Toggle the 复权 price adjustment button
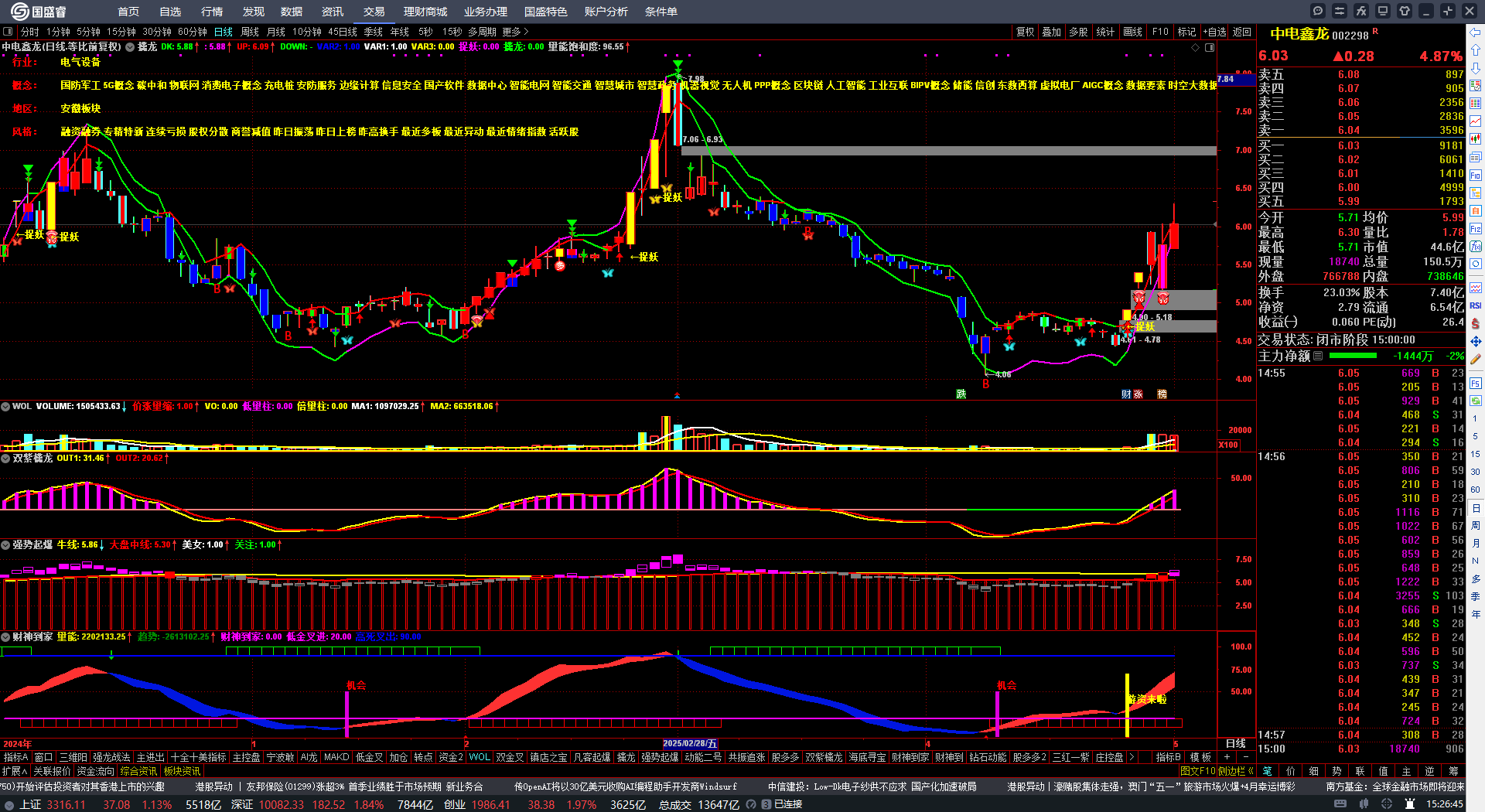The width and height of the screenshot is (1485, 812). tap(1025, 32)
